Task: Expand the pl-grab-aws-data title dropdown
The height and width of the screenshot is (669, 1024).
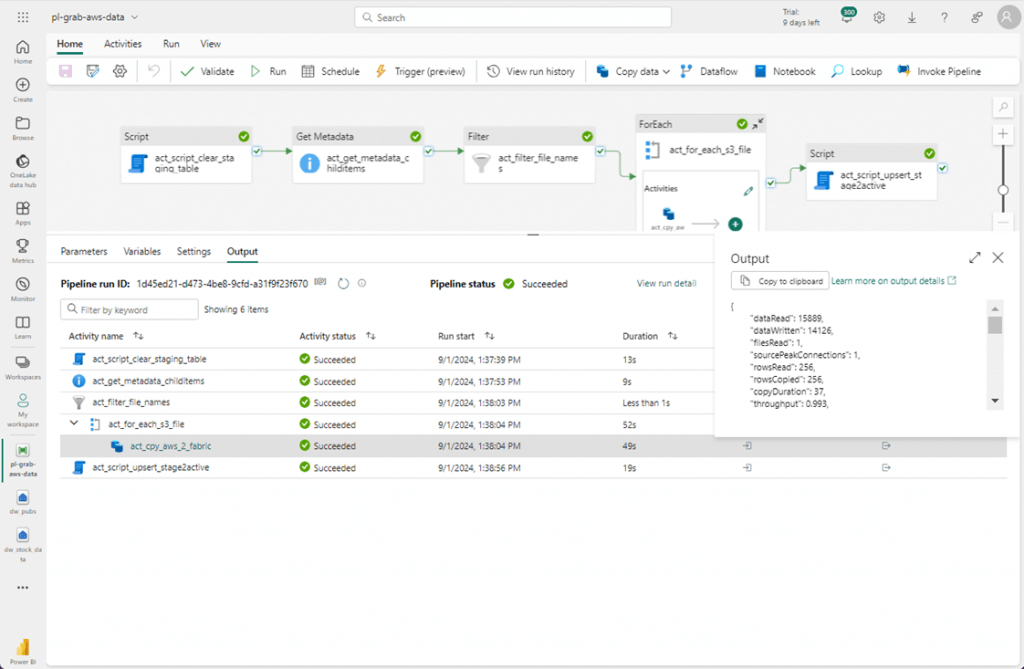Action: click(x=135, y=17)
